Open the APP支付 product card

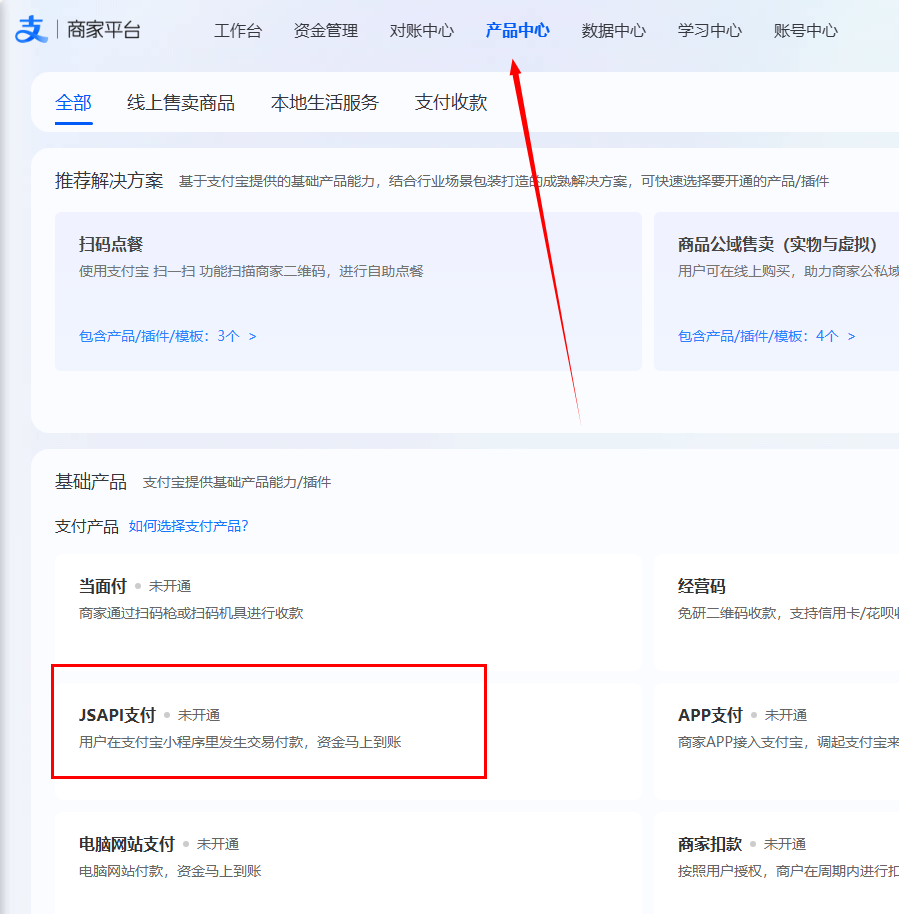pyautogui.click(x=776, y=741)
